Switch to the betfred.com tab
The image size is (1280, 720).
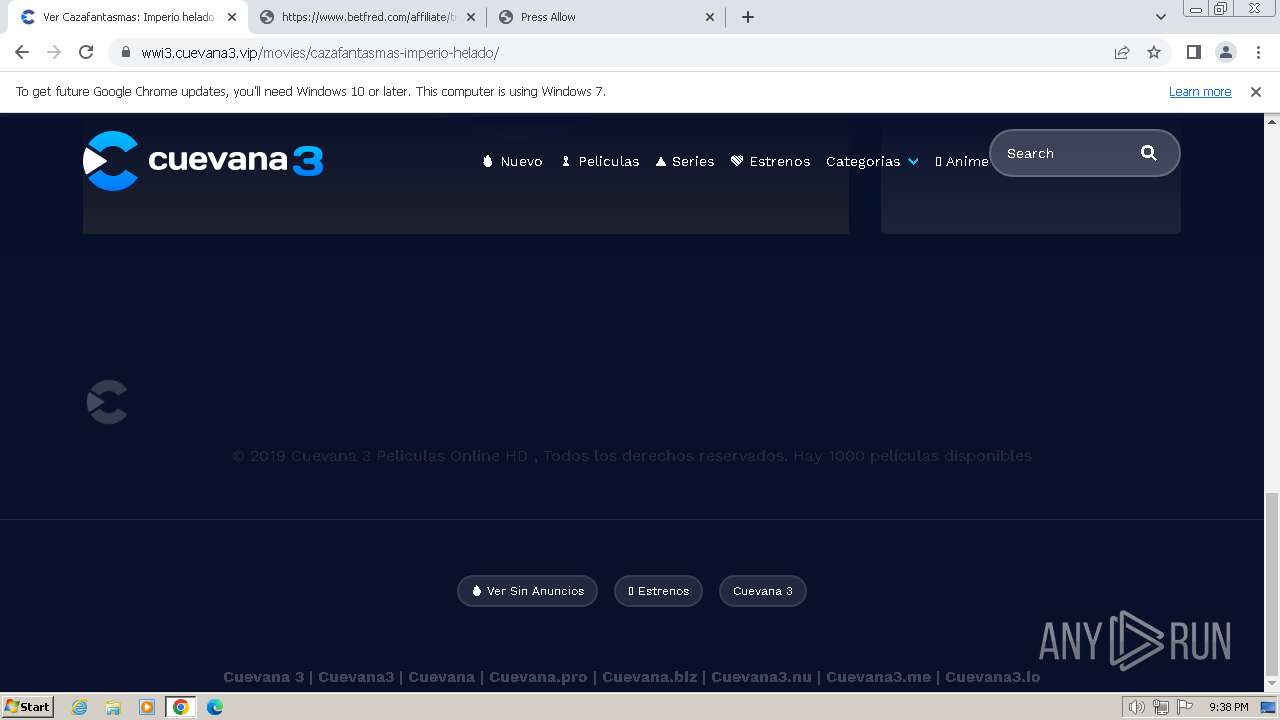pos(365,17)
